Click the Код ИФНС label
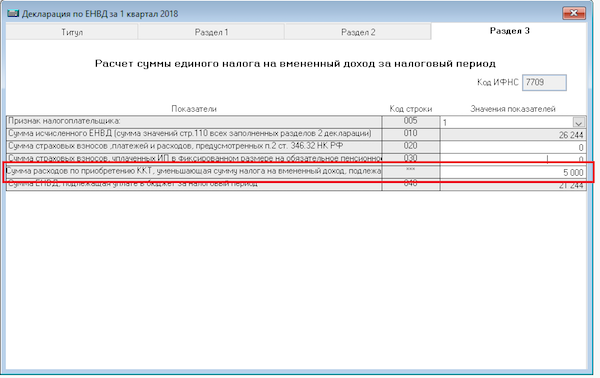Viewport: 600px width, 378px height. (497, 82)
